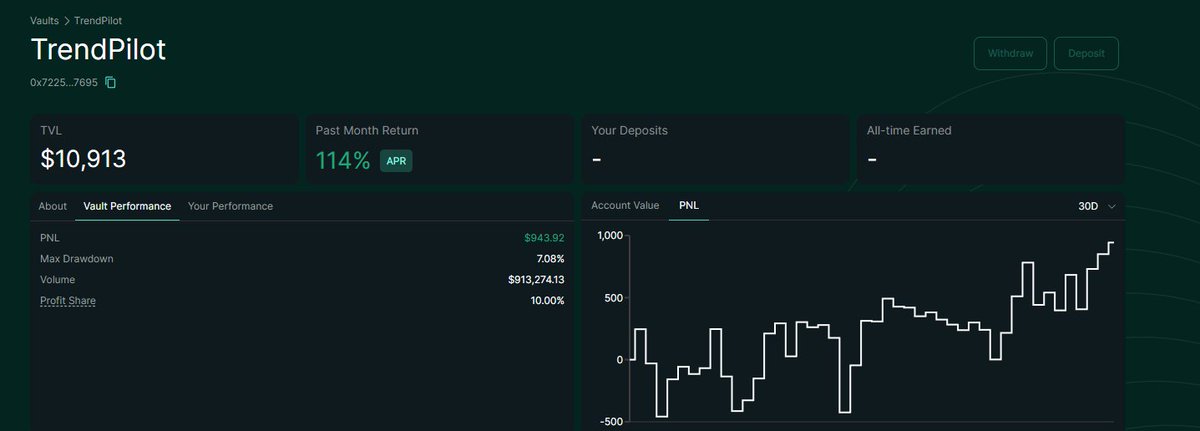The width and height of the screenshot is (1200, 431).
Task: Click the Profit Share value 10.00%
Action: click(x=547, y=301)
